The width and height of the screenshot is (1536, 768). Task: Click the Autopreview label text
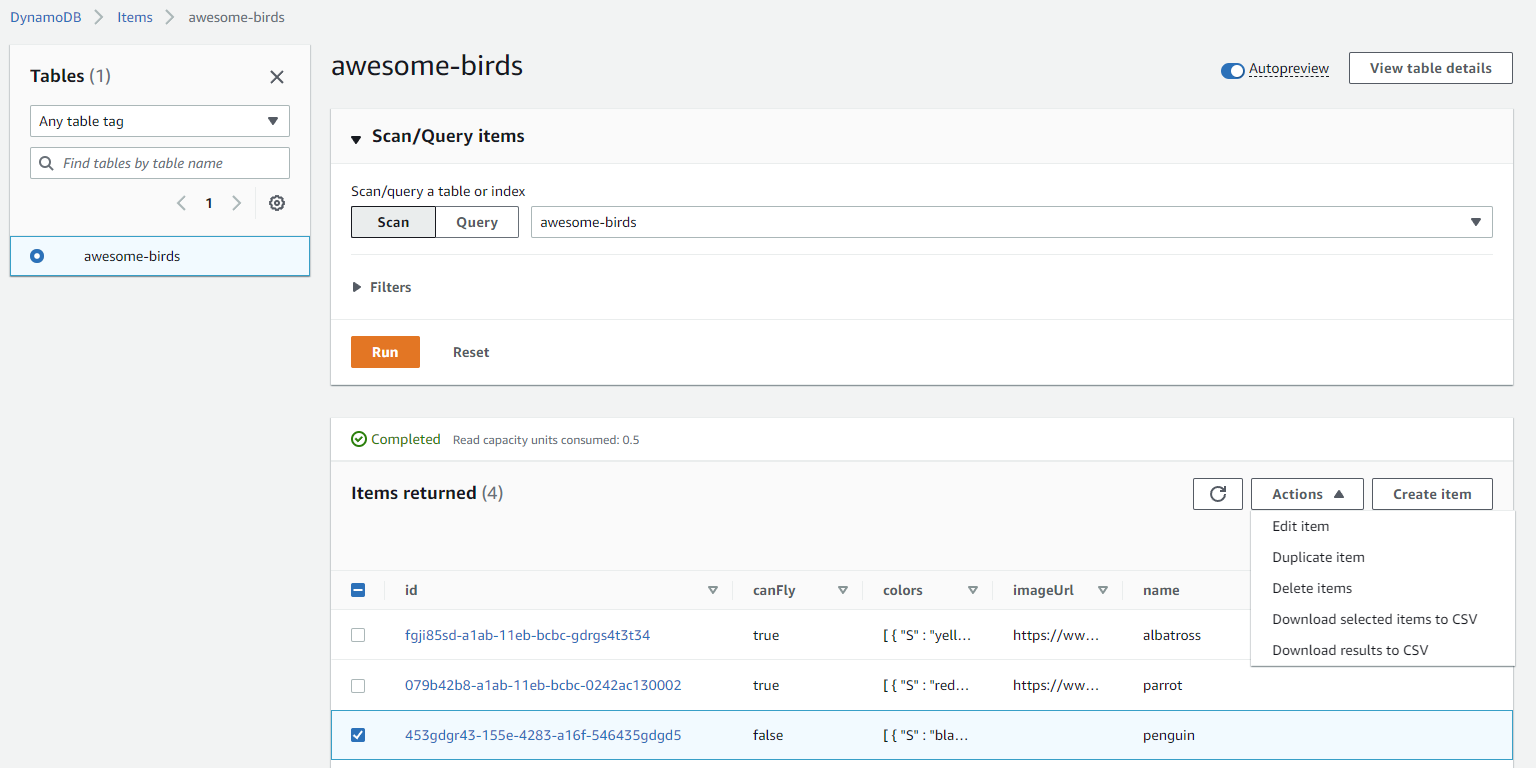(1289, 69)
